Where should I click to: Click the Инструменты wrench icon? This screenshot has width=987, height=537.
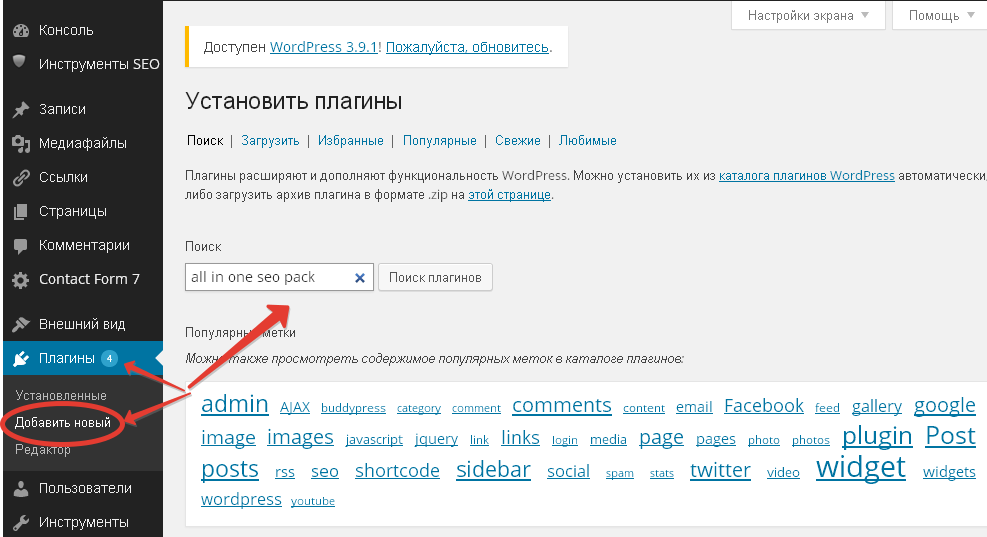tap(21, 523)
